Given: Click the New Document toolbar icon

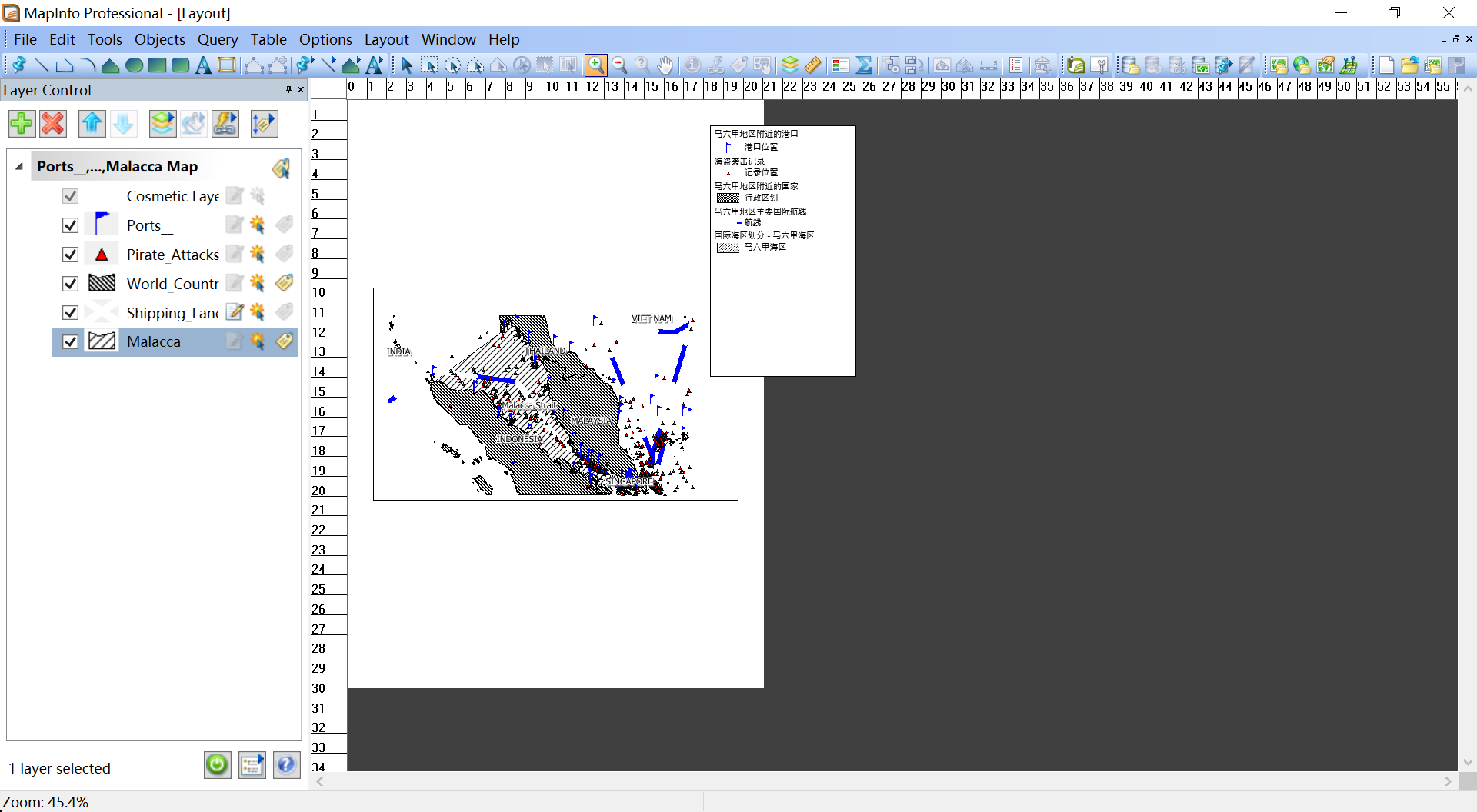Looking at the screenshot, I should (1386, 65).
